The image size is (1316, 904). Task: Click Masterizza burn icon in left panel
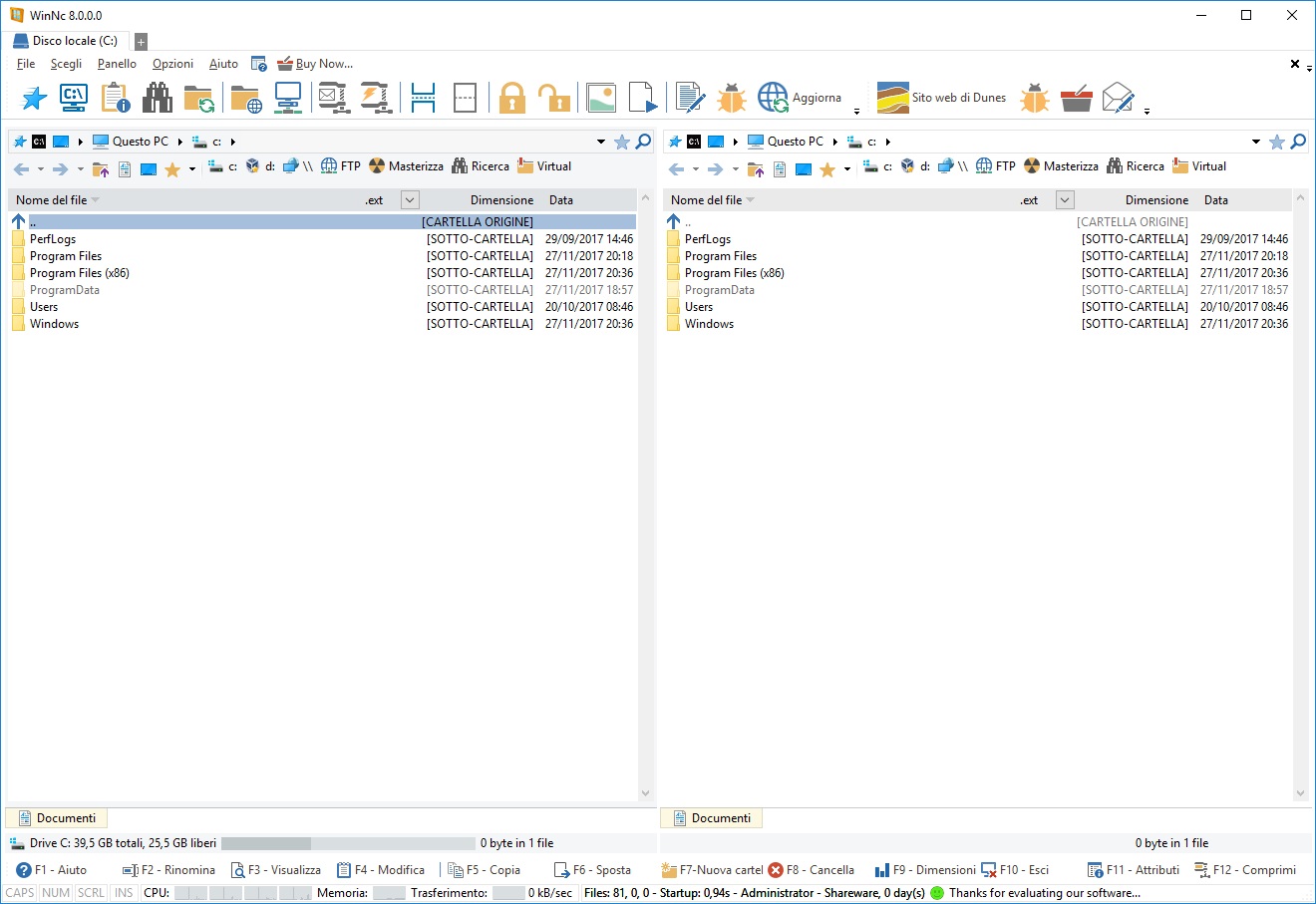pos(406,166)
